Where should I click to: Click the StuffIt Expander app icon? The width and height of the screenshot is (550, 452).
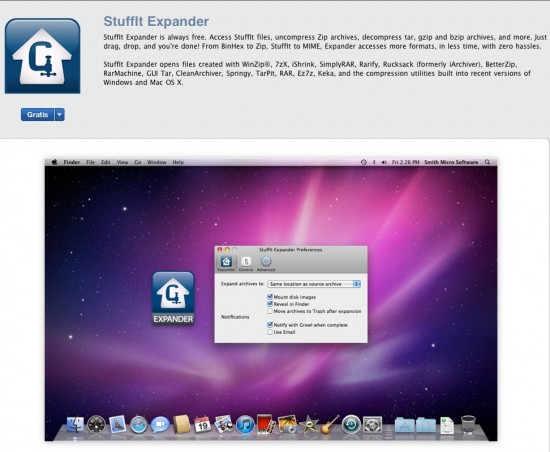(x=42, y=56)
